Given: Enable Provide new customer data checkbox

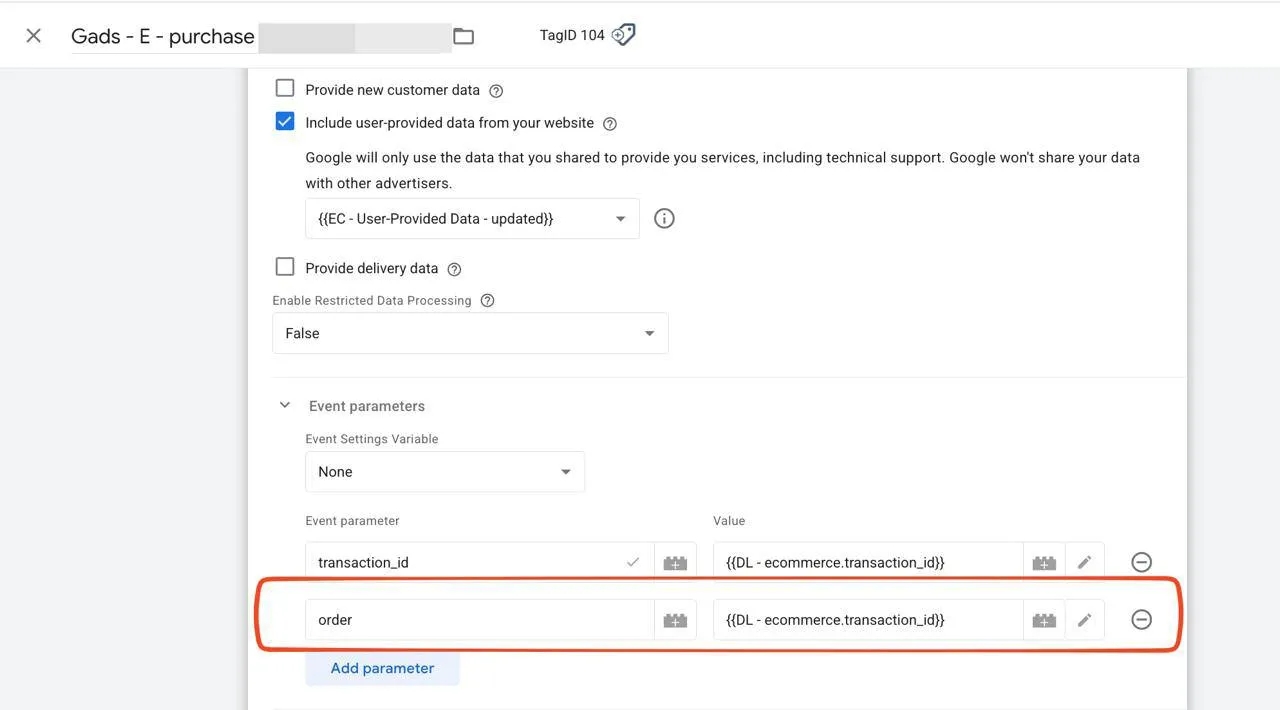Looking at the screenshot, I should pos(285,88).
